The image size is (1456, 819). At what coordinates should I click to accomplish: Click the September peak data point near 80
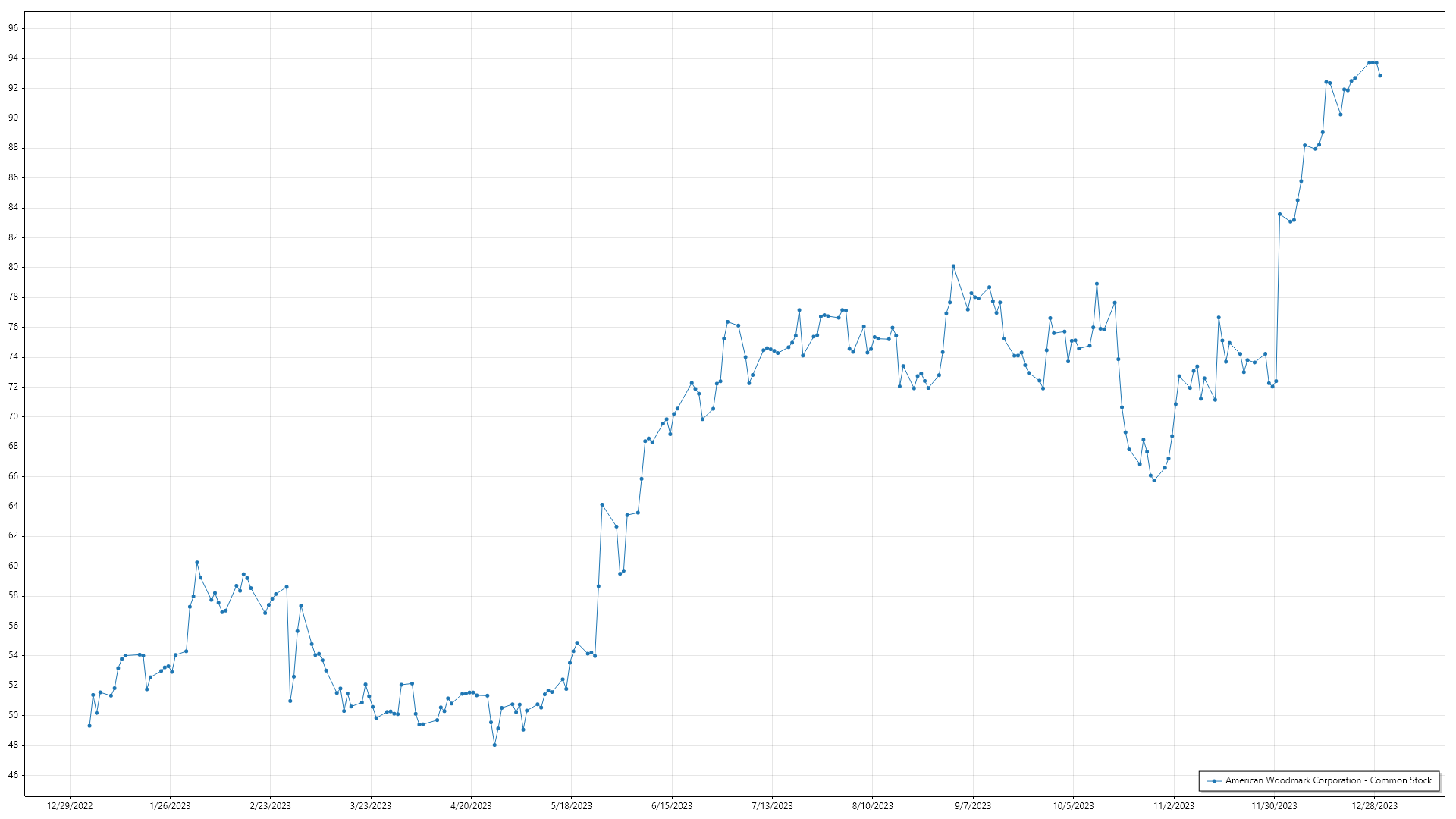coord(953,266)
